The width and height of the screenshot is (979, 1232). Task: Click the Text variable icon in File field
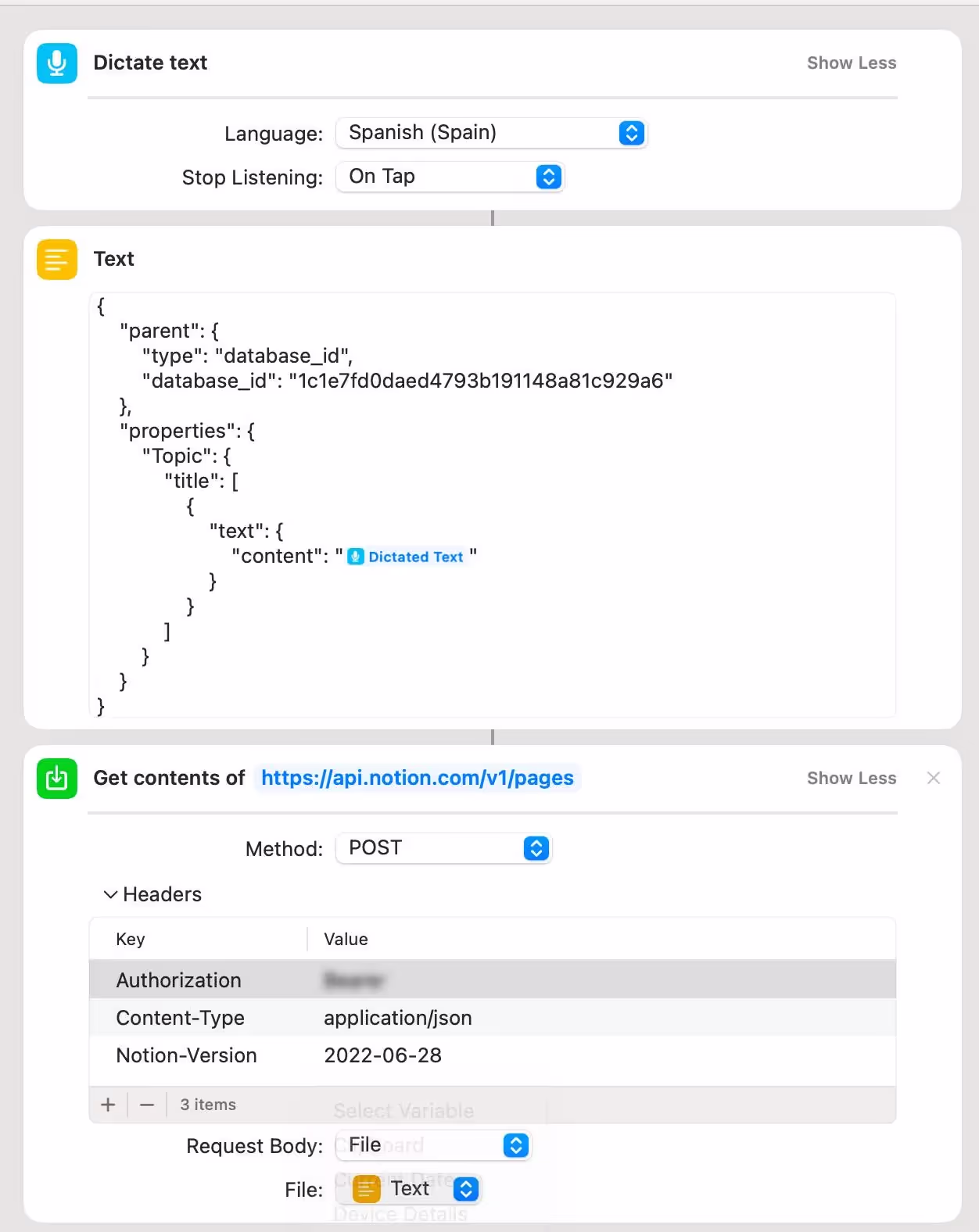(x=366, y=1189)
